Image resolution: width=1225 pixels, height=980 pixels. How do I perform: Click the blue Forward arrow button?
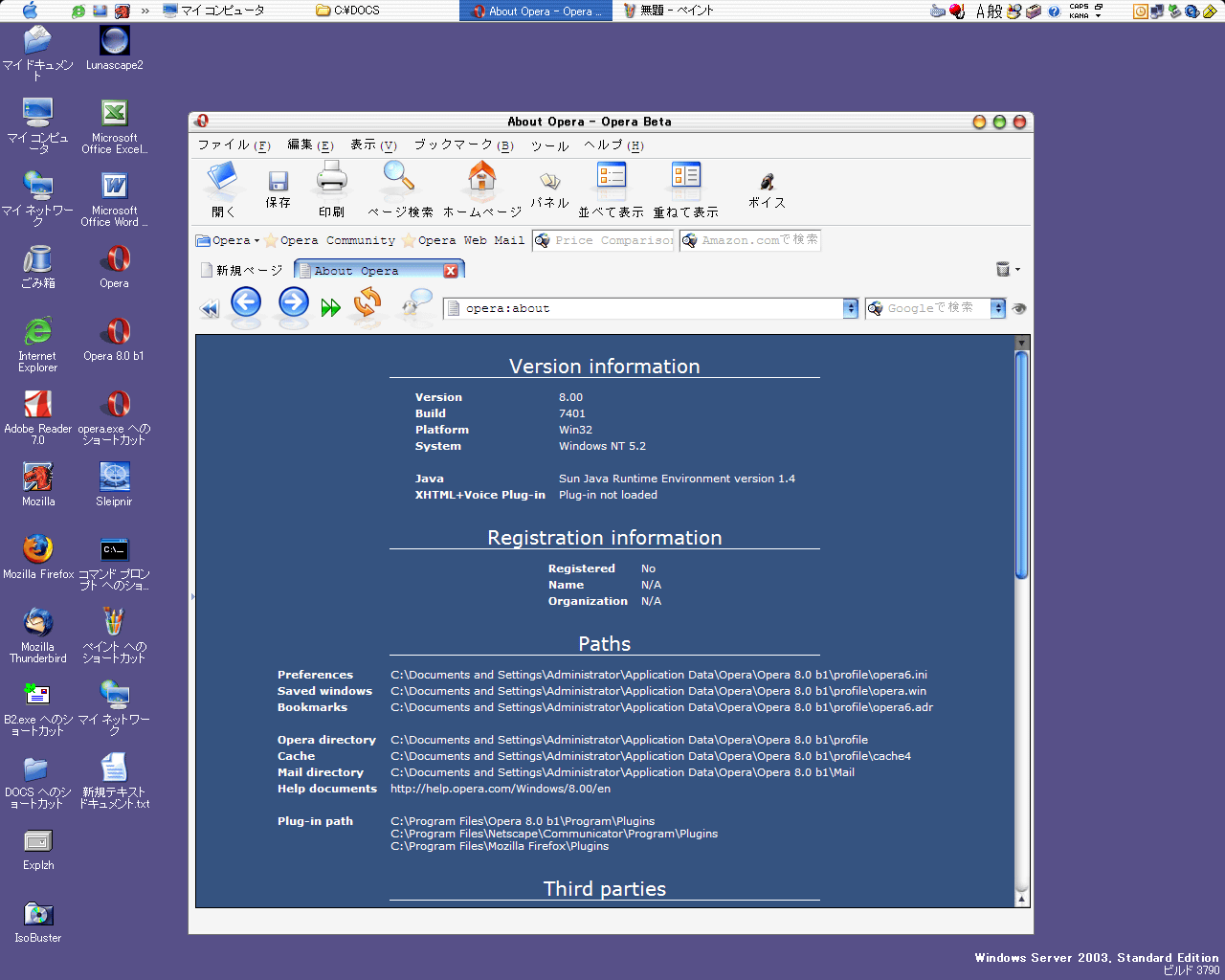pyautogui.click(x=294, y=303)
